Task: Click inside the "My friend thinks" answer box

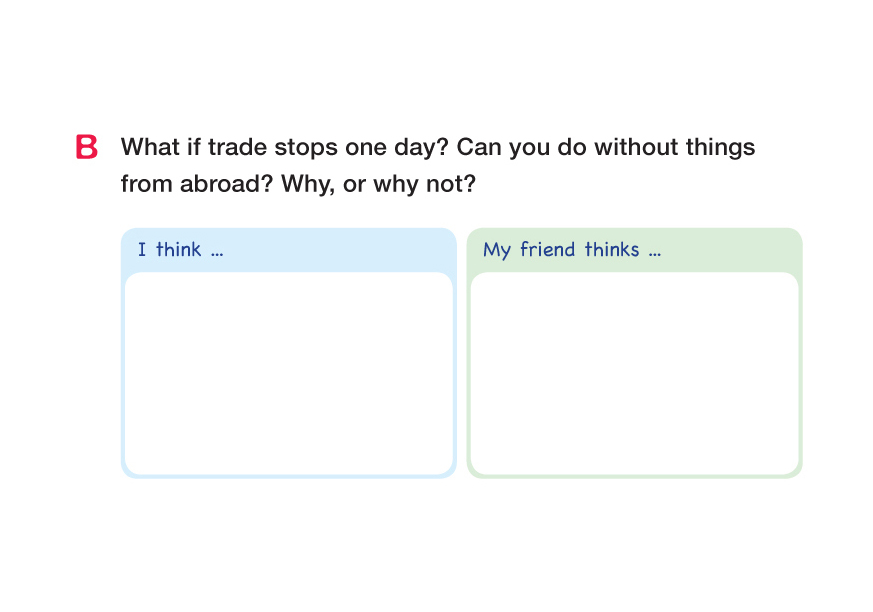Action: click(x=634, y=373)
